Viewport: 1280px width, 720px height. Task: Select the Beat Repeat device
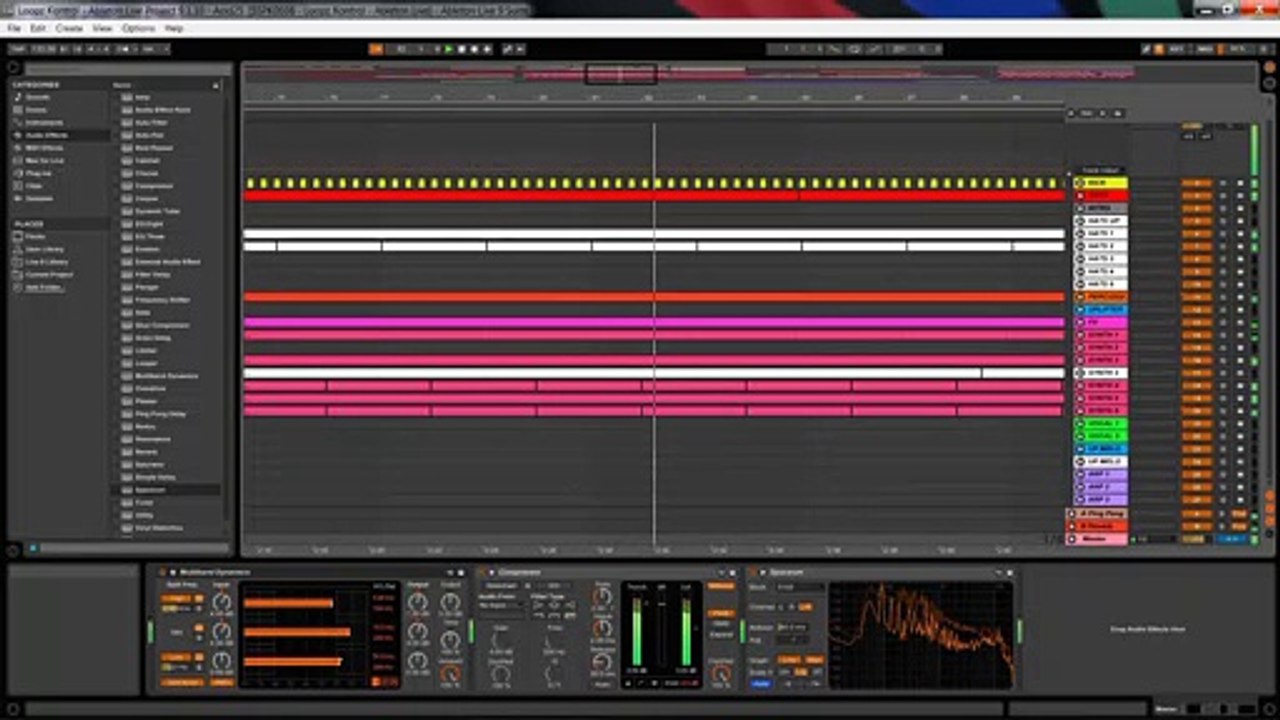[153, 148]
